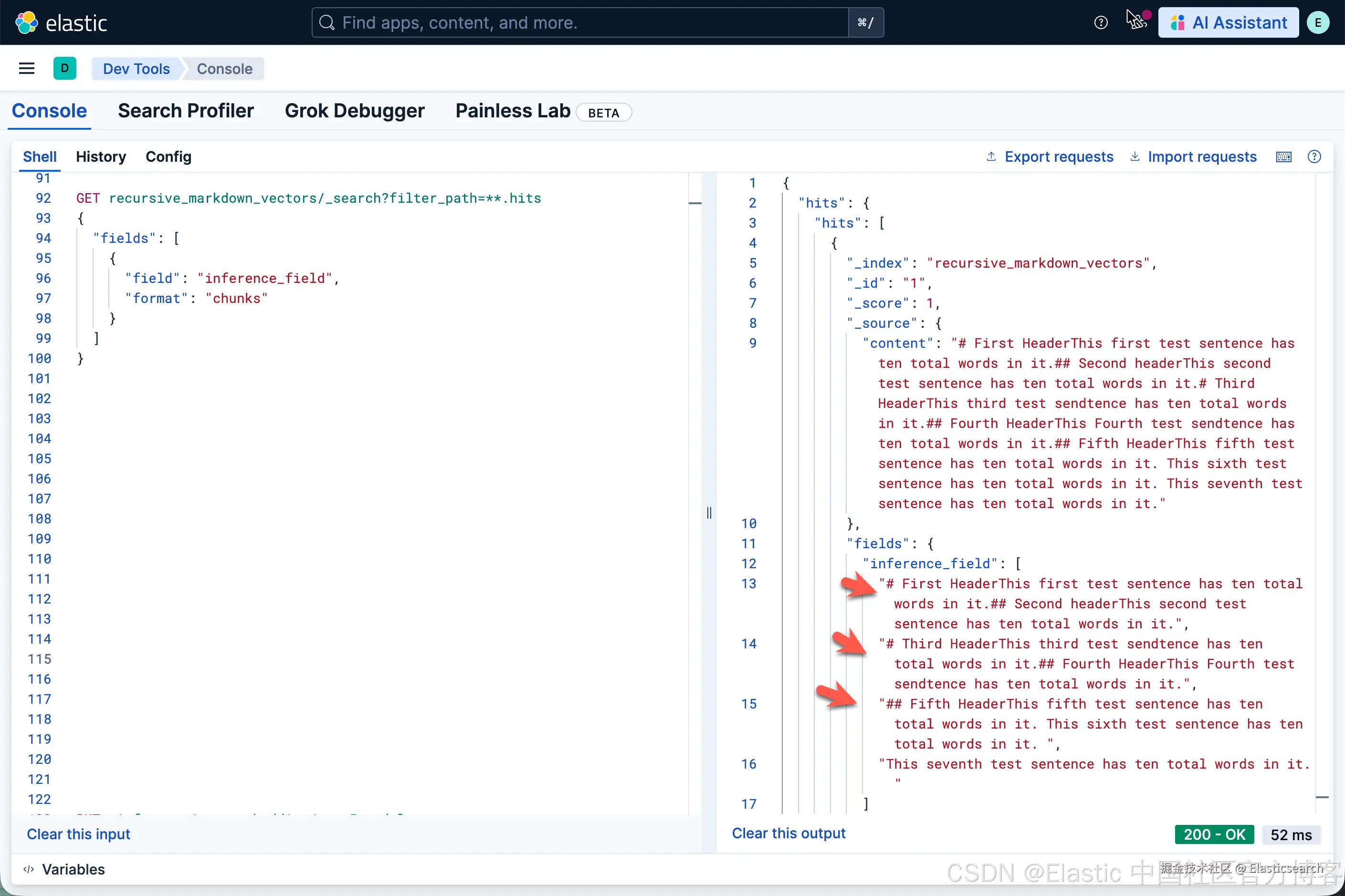Click Dev Tools breadcrumb
The width and height of the screenshot is (1345, 896).
(x=136, y=69)
